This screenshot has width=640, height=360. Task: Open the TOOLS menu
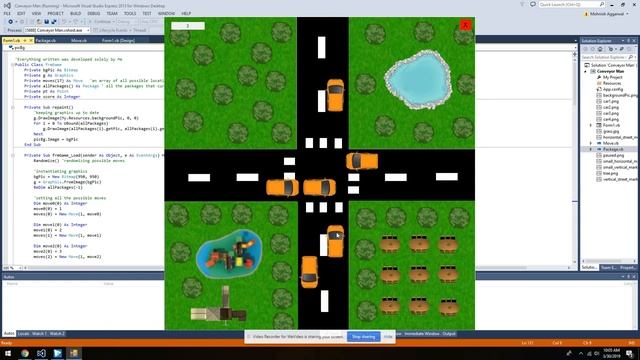130,13
